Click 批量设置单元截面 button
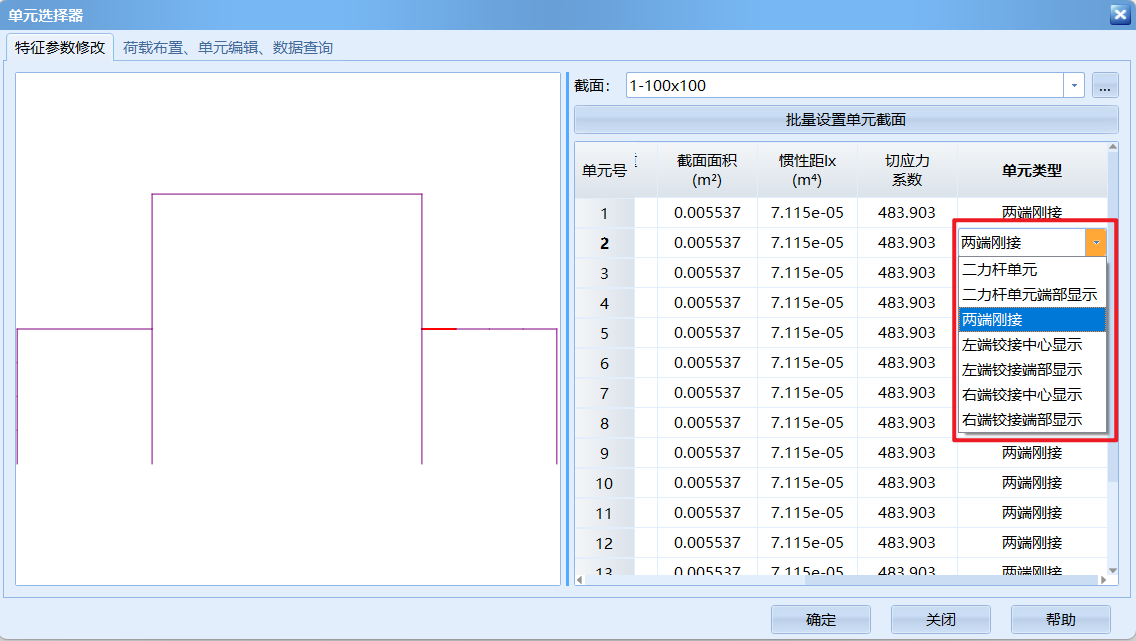The image size is (1136, 641). point(846,119)
